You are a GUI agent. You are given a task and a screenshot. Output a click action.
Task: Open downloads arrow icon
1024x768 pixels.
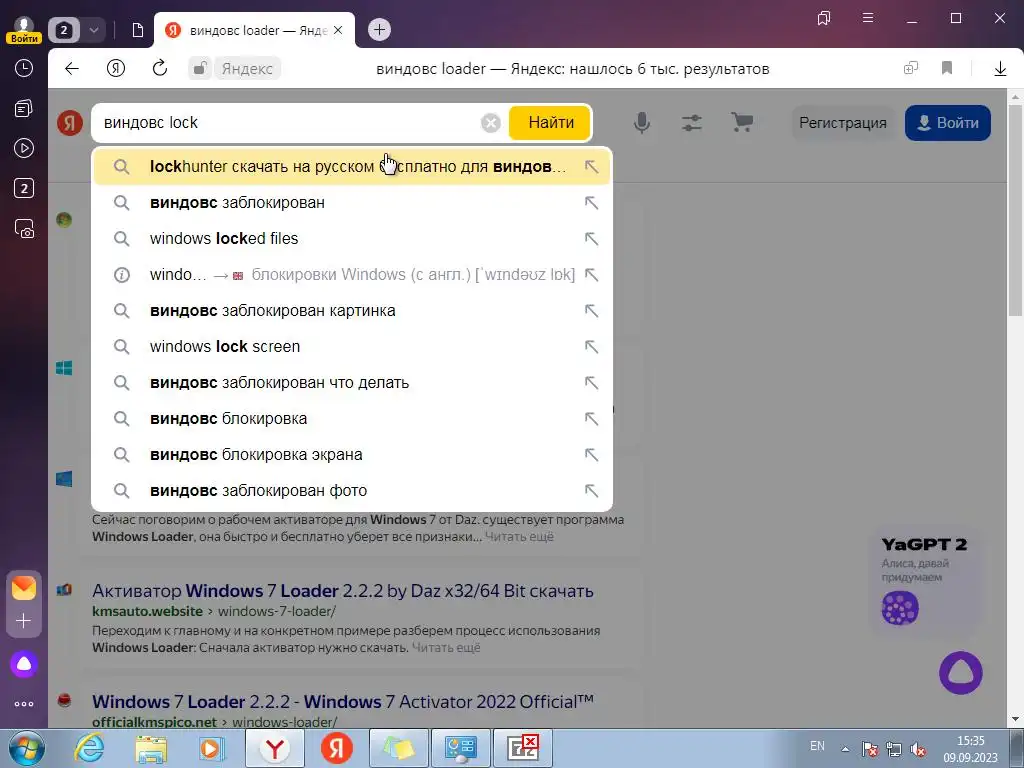click(x=1000, y=68)
